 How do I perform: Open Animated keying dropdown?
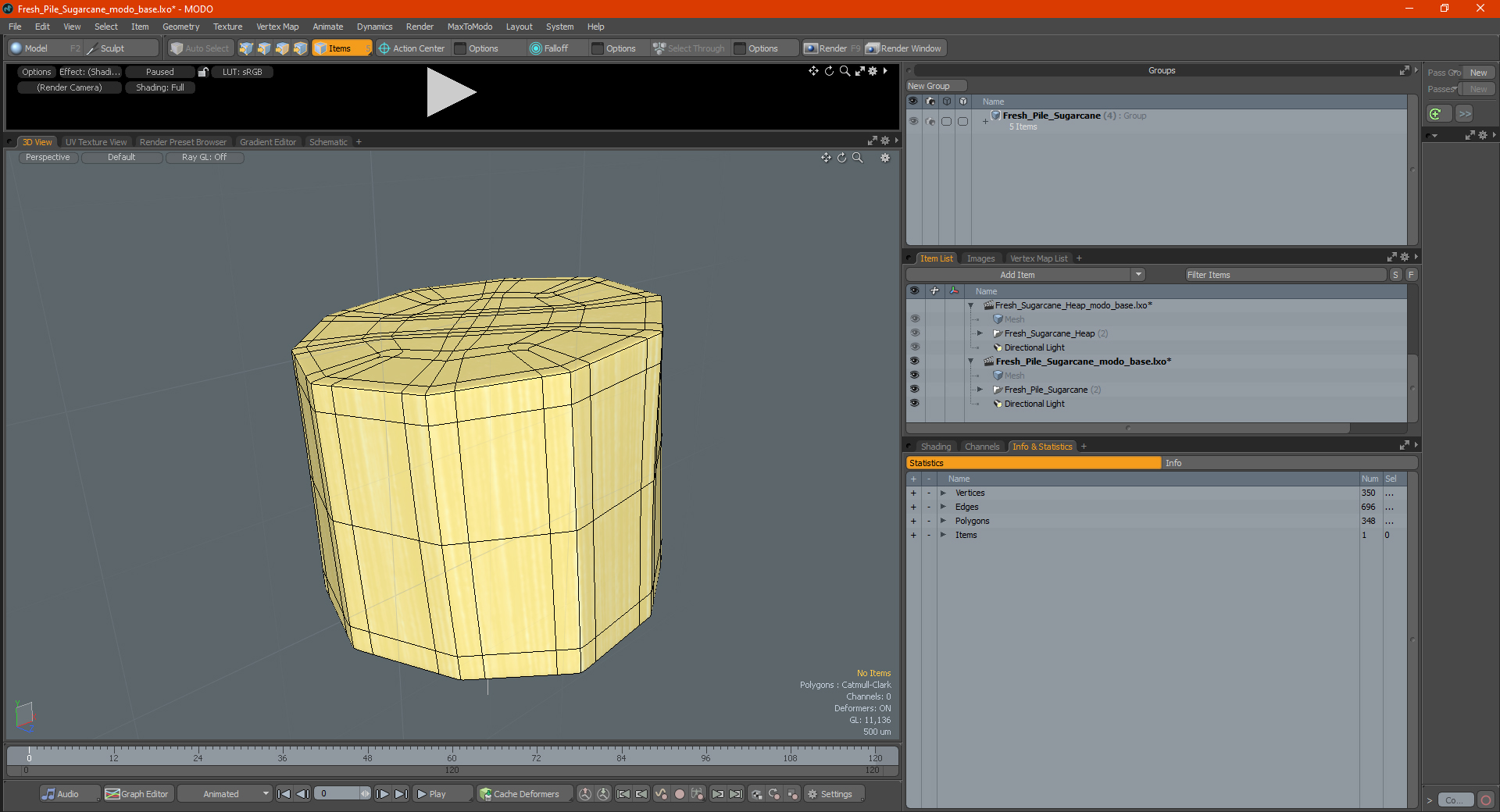point(225,794)
